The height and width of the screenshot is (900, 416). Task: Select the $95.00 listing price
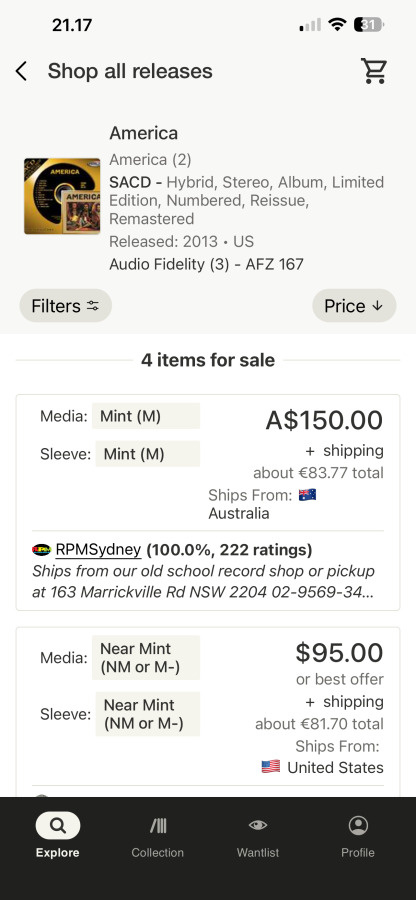[339, 653]
